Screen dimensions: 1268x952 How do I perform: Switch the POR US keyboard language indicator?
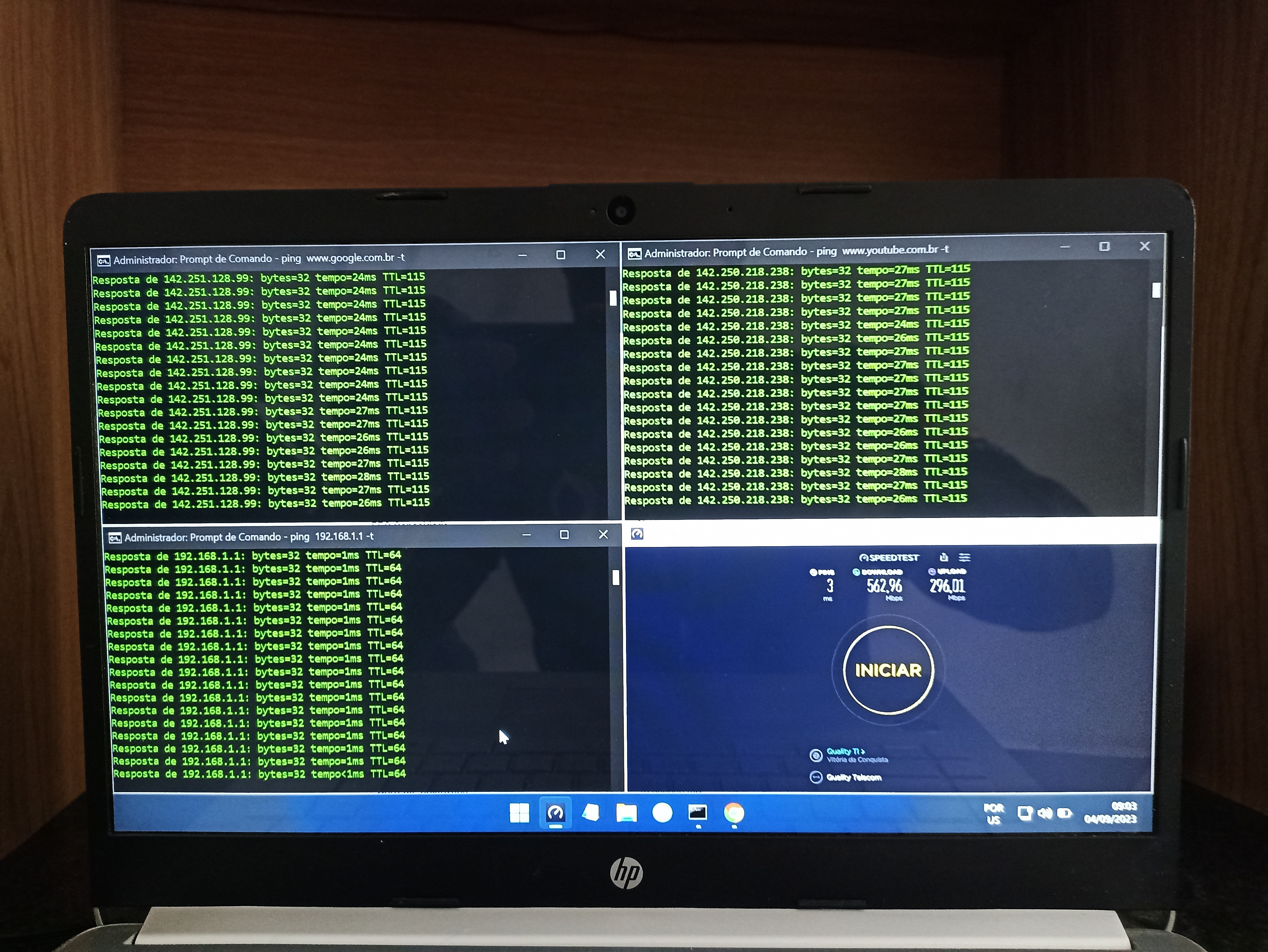(x=994, y=814)
